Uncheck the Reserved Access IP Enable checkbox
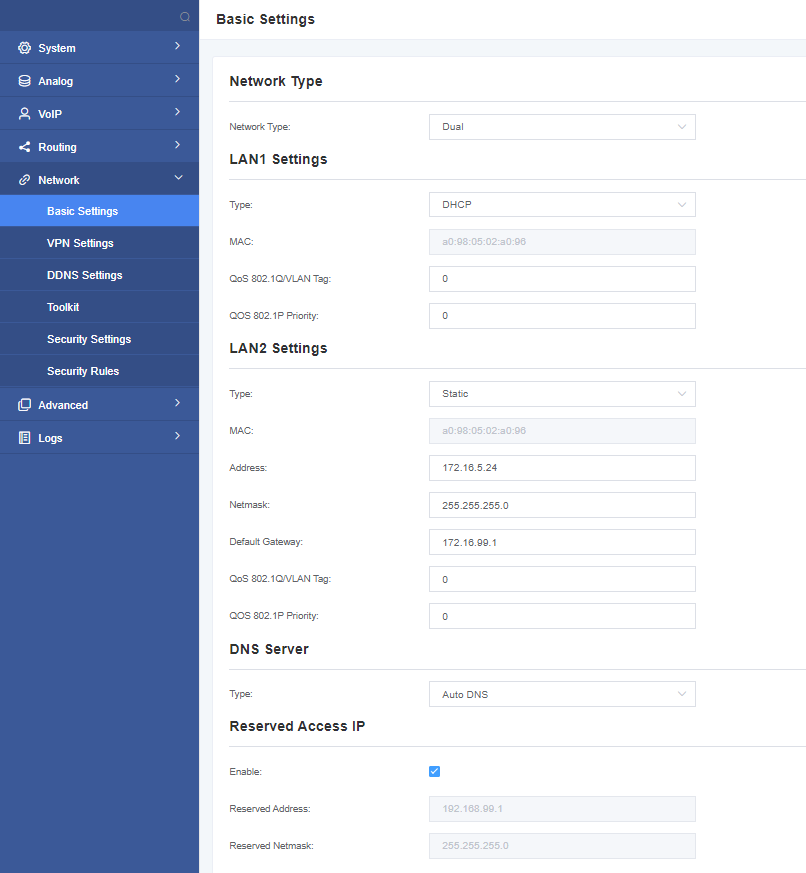 [435, 771]
